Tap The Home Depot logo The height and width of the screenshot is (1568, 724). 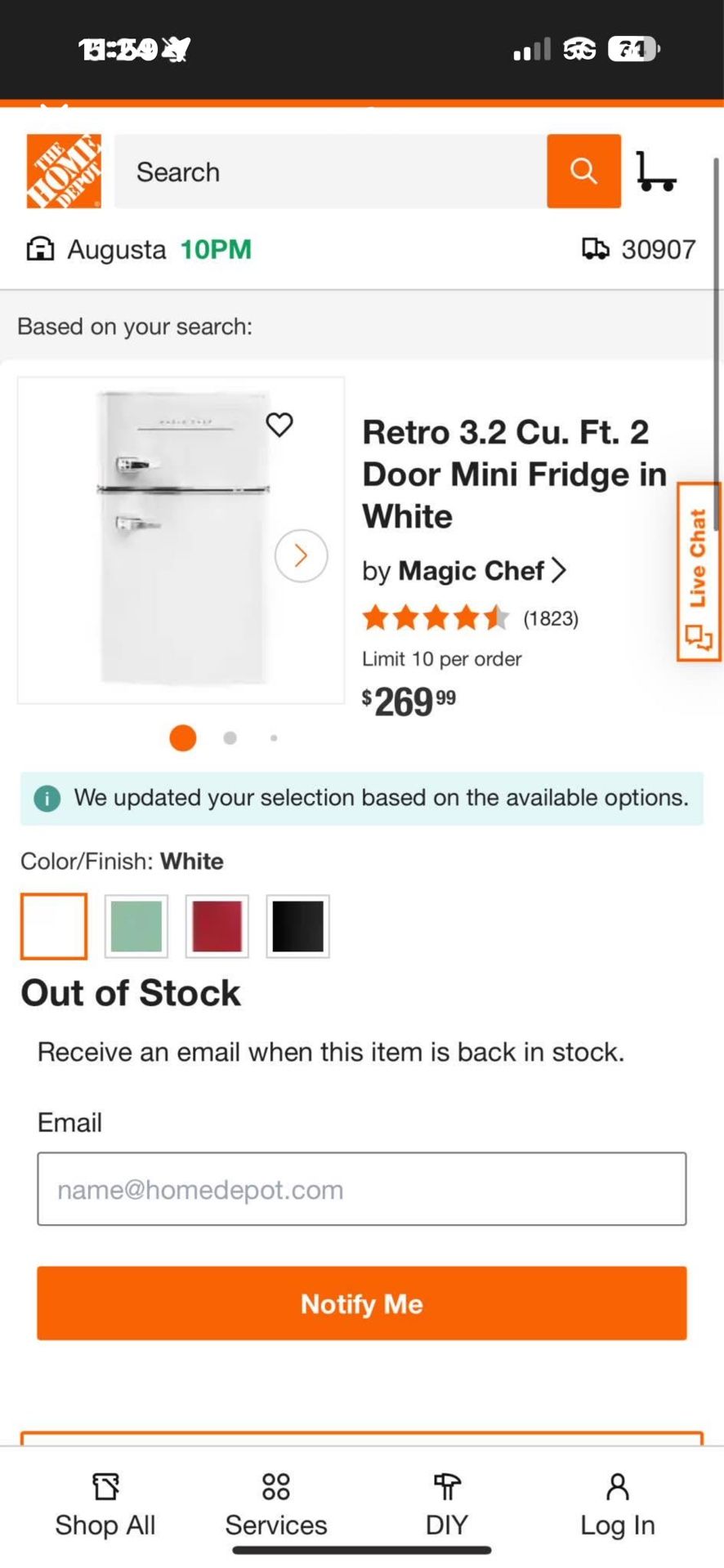click(x=64, y=171)
